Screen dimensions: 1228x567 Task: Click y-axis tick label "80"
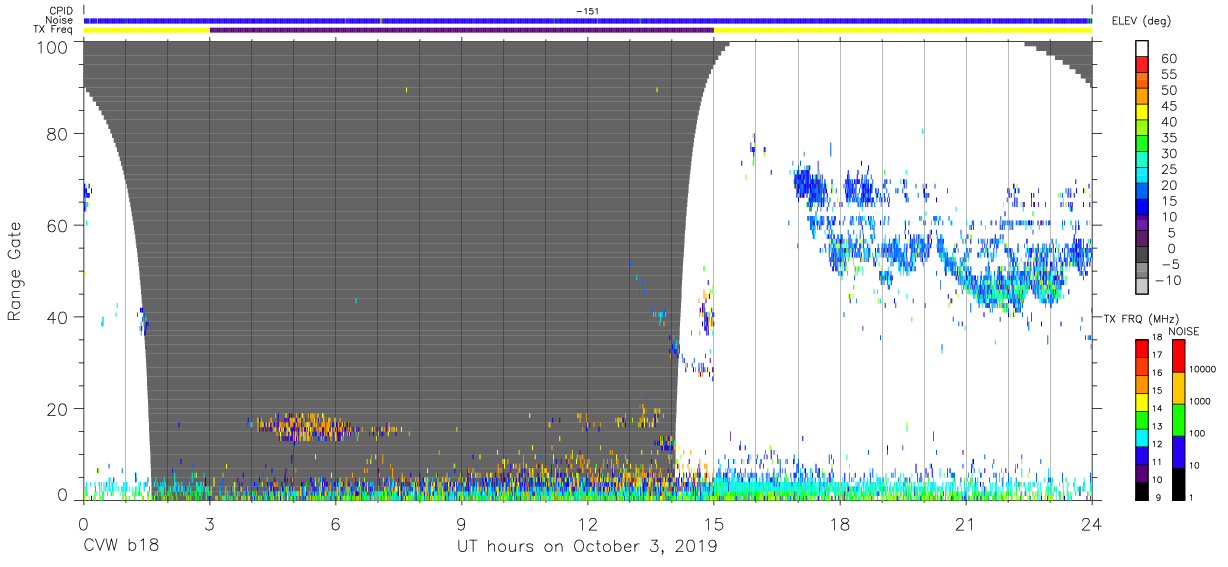click(x=58, y=134)
